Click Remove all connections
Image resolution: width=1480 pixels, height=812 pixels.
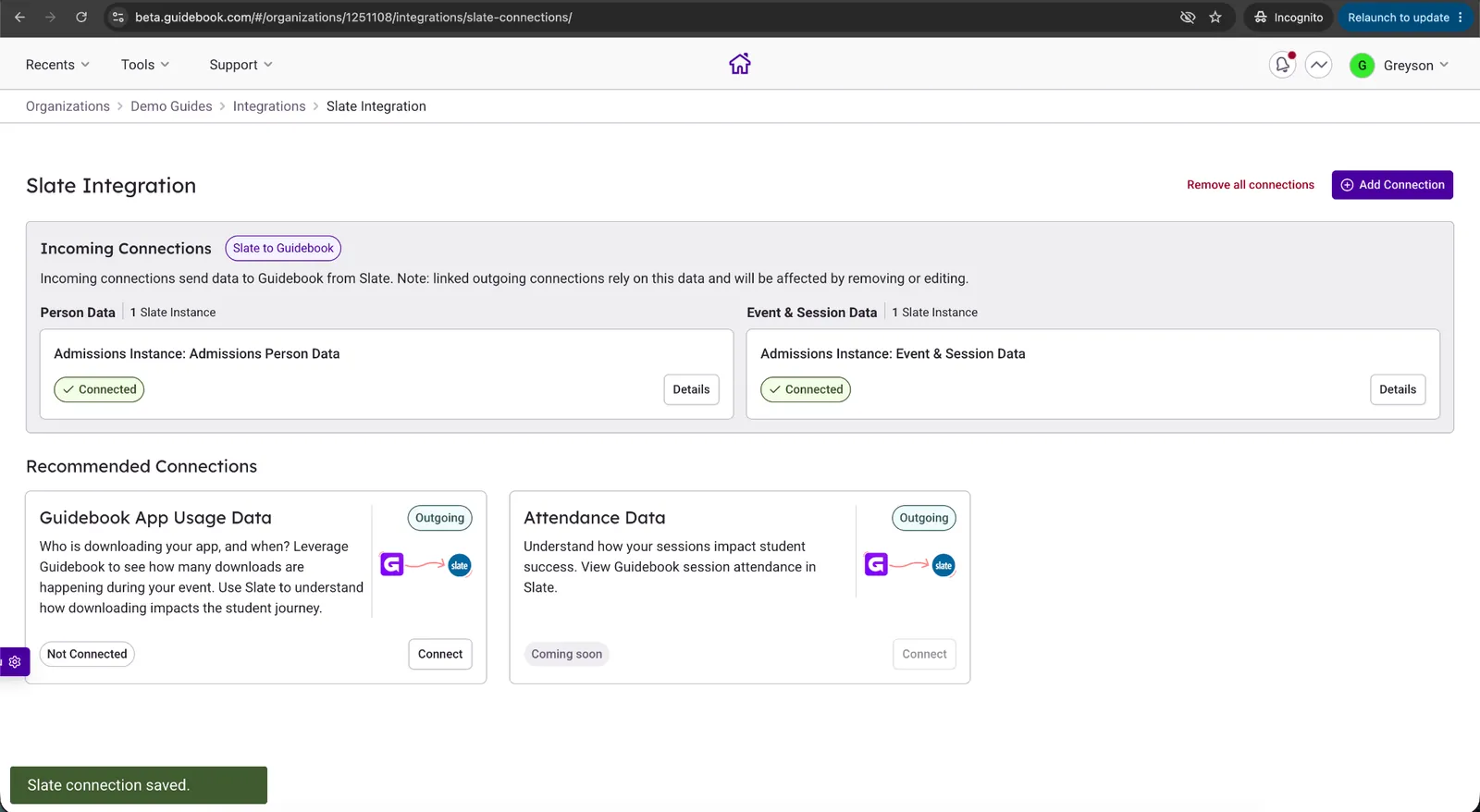[x=1251, y=185]
